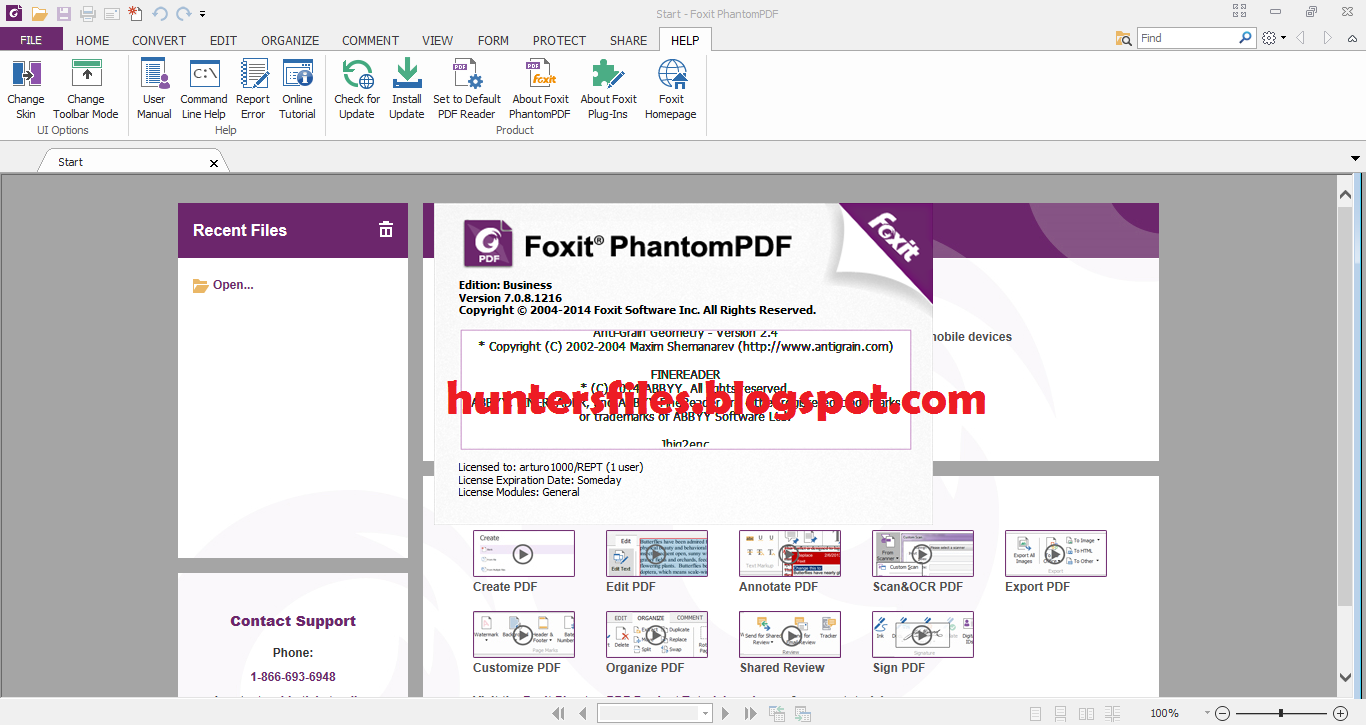
Task: Click the trash icon in Recent Files header
Action: pyautogui.click(x=386, y=230)
